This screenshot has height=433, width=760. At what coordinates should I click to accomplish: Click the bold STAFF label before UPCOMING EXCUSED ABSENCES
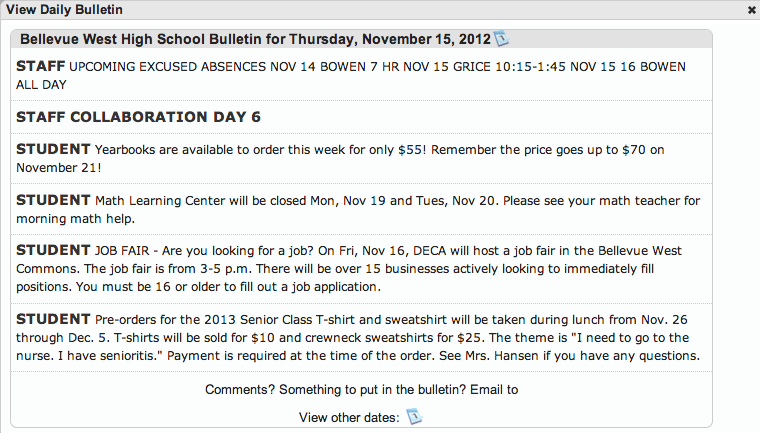click(x=41, y=66)
